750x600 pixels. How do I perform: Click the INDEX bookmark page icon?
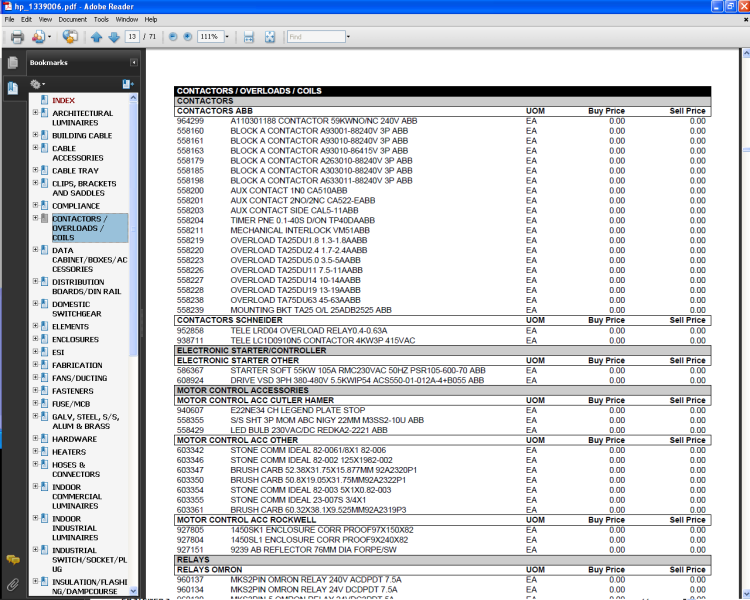[44, 100]
